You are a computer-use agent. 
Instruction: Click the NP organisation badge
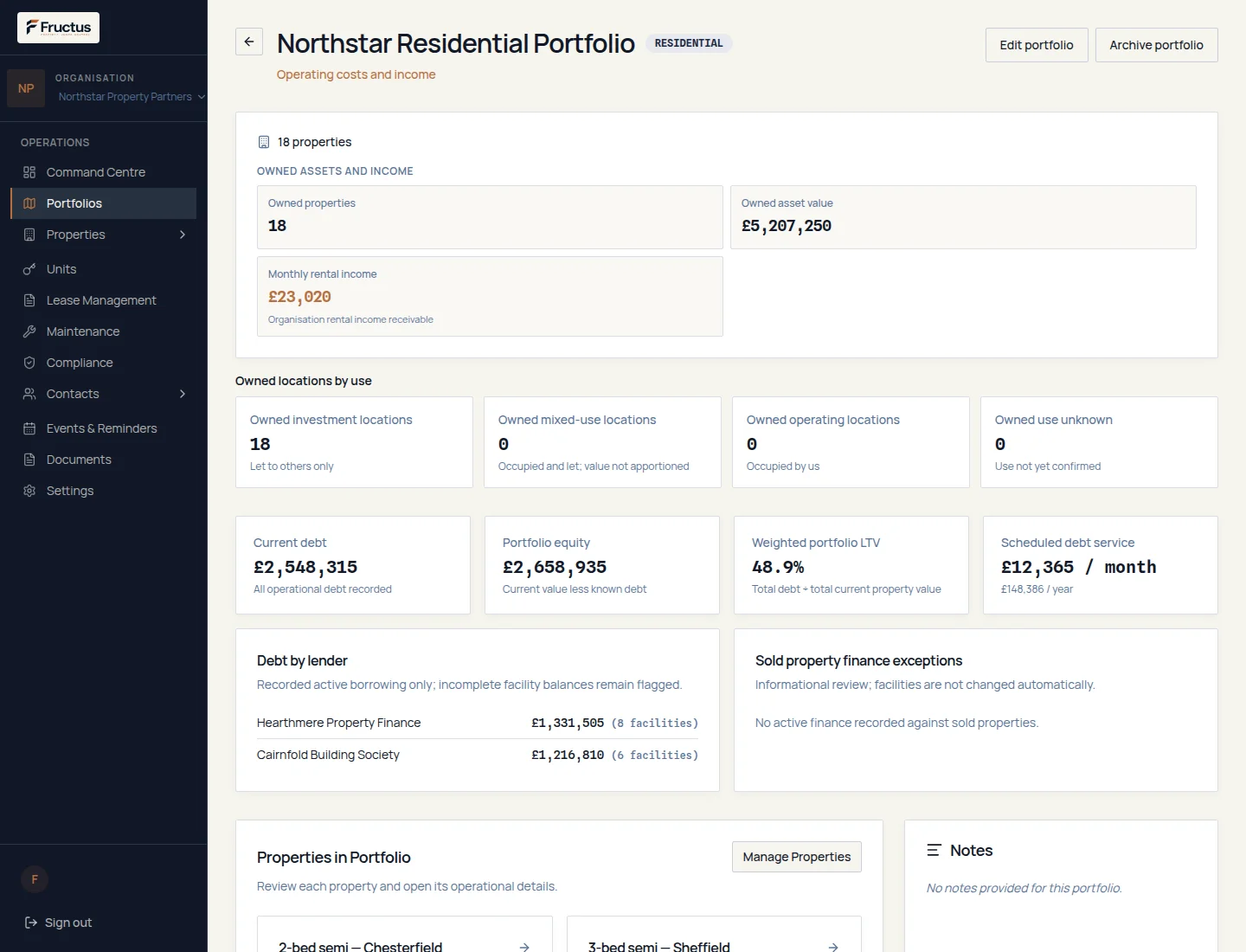[x=26, y=88]
